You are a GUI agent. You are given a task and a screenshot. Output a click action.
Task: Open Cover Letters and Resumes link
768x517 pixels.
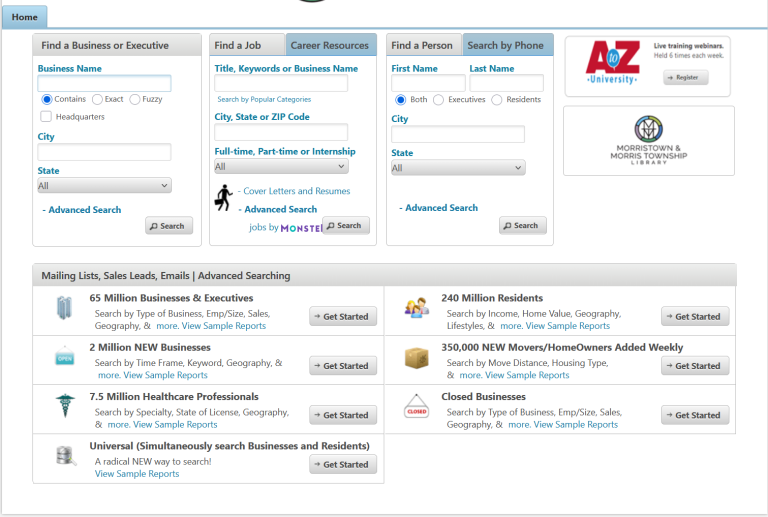point(296,191)
